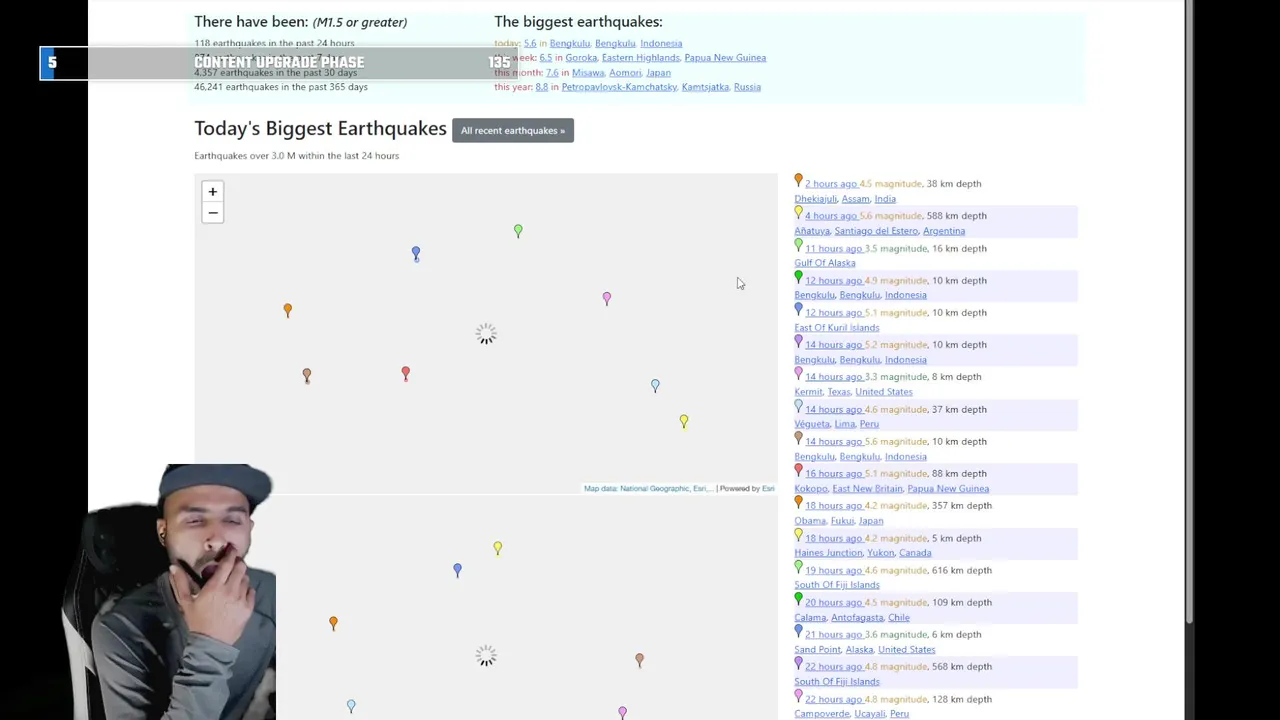Open Petropavlovsk-Kamchatsky link
This screenshot has width=1280, height=720.
[x=619, y=87]
